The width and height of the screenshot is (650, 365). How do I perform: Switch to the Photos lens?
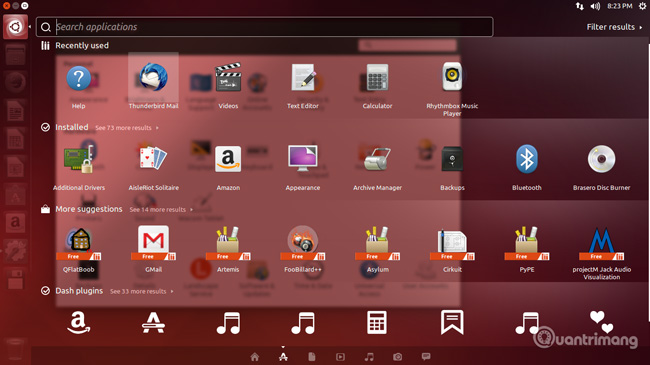[x=398, y=357]
